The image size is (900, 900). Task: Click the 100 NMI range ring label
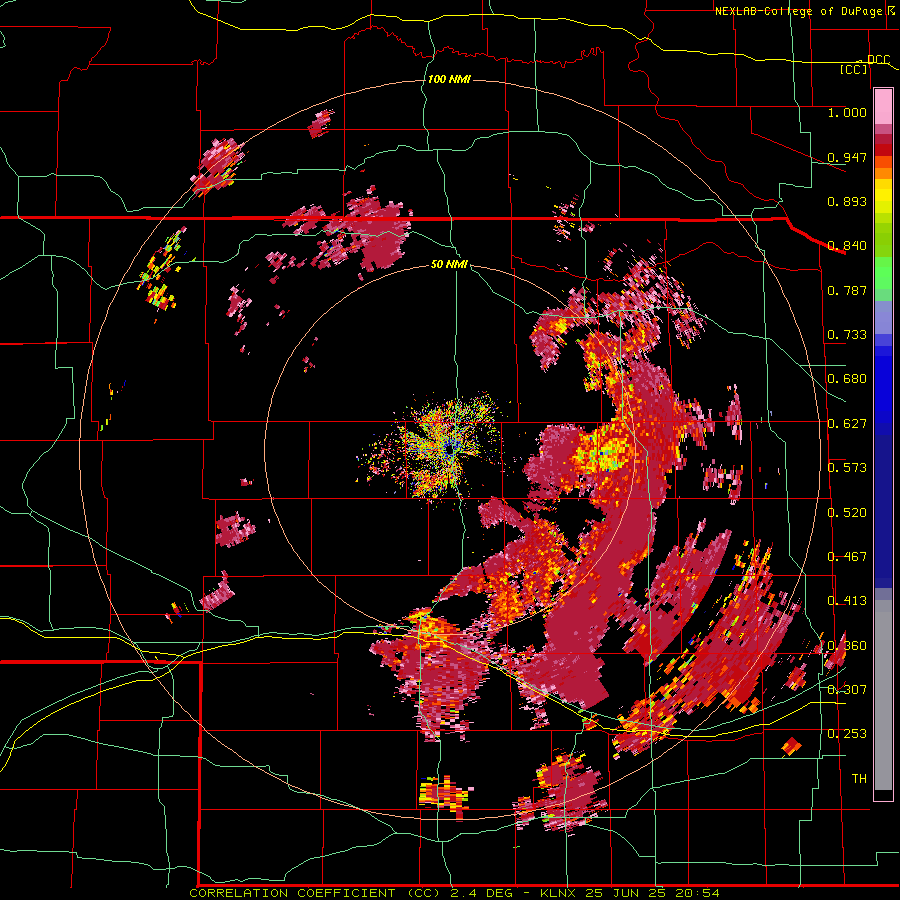[449, 79]
